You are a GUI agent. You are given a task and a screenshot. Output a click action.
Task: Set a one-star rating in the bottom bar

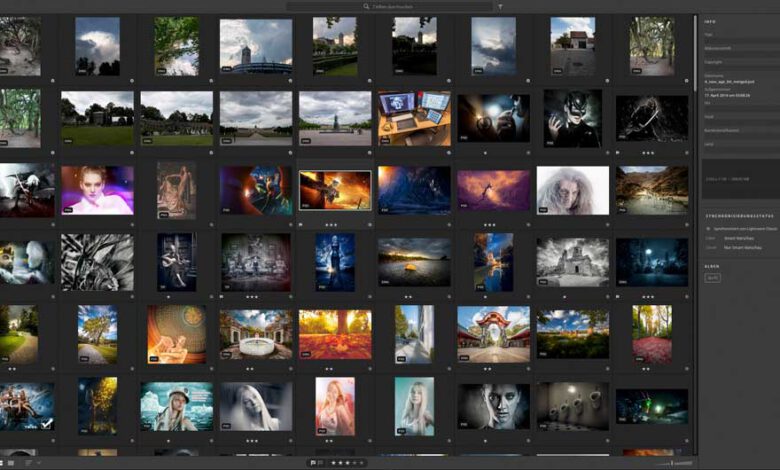coord(334,463)
